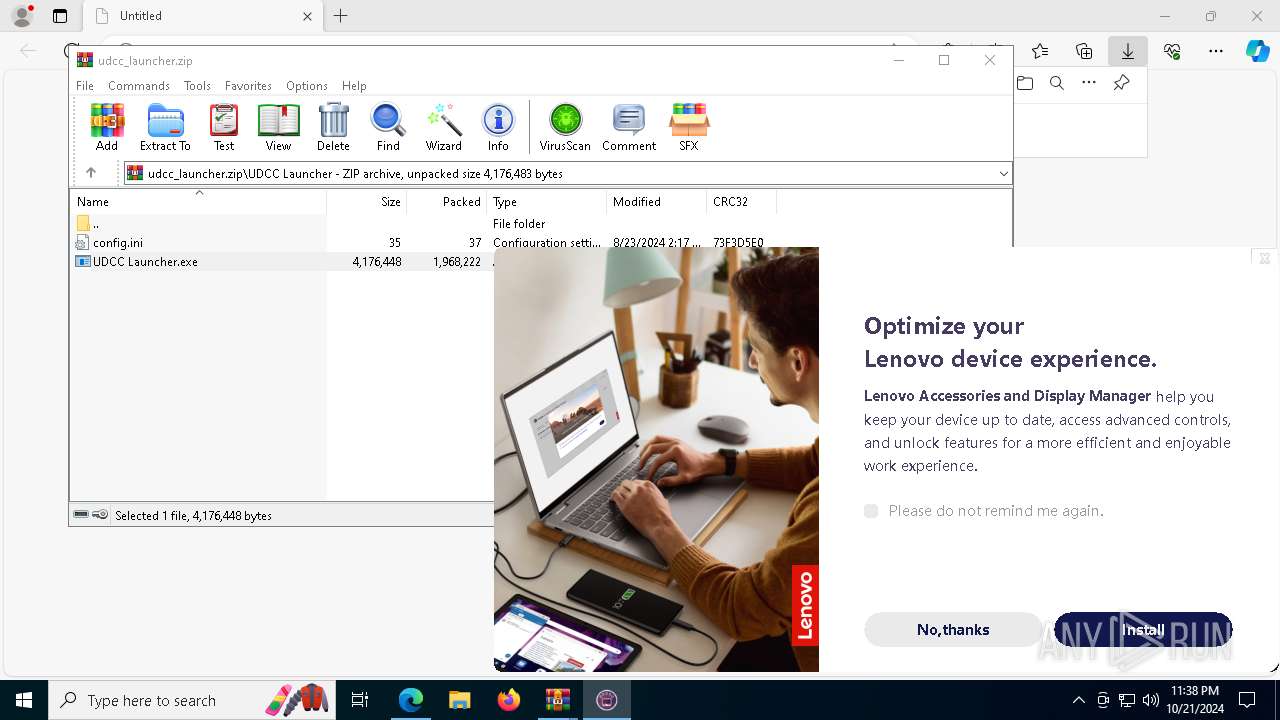Start VirusScan on the archive
The height and width of the screenshot is (720, 1280).
(x=565, y=127)
